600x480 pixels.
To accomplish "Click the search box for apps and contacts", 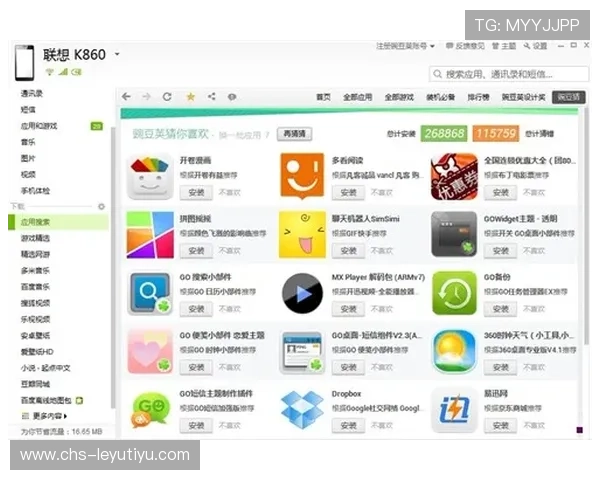I will (509, 74).
